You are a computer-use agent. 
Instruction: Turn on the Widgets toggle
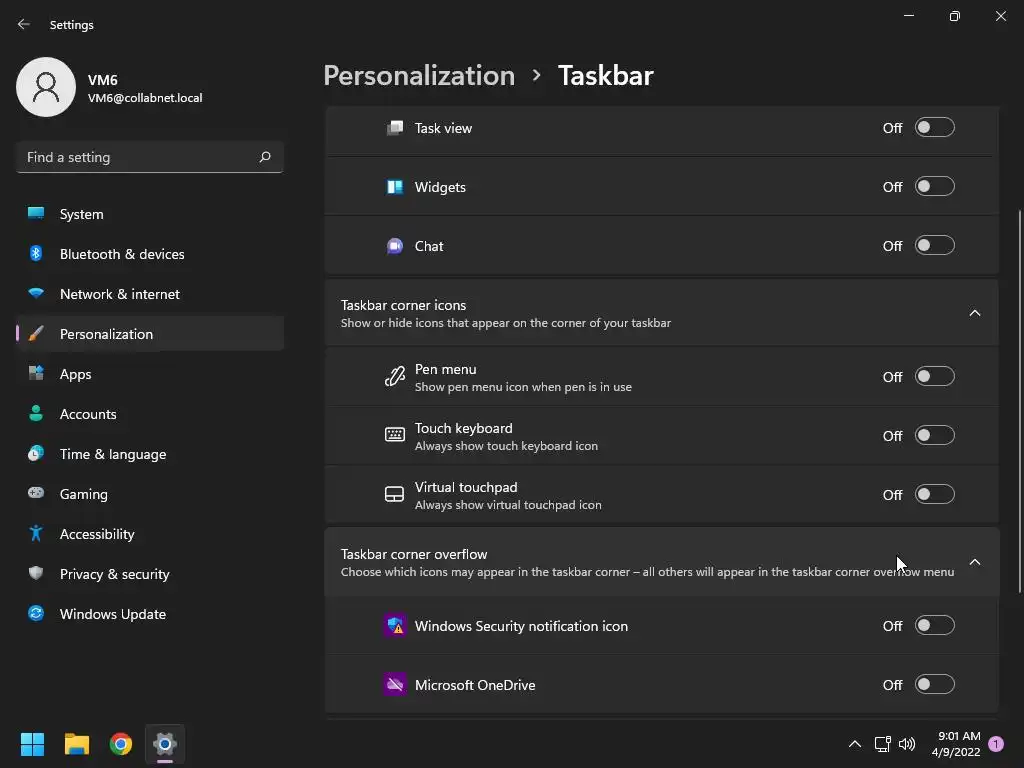[934, 187]
